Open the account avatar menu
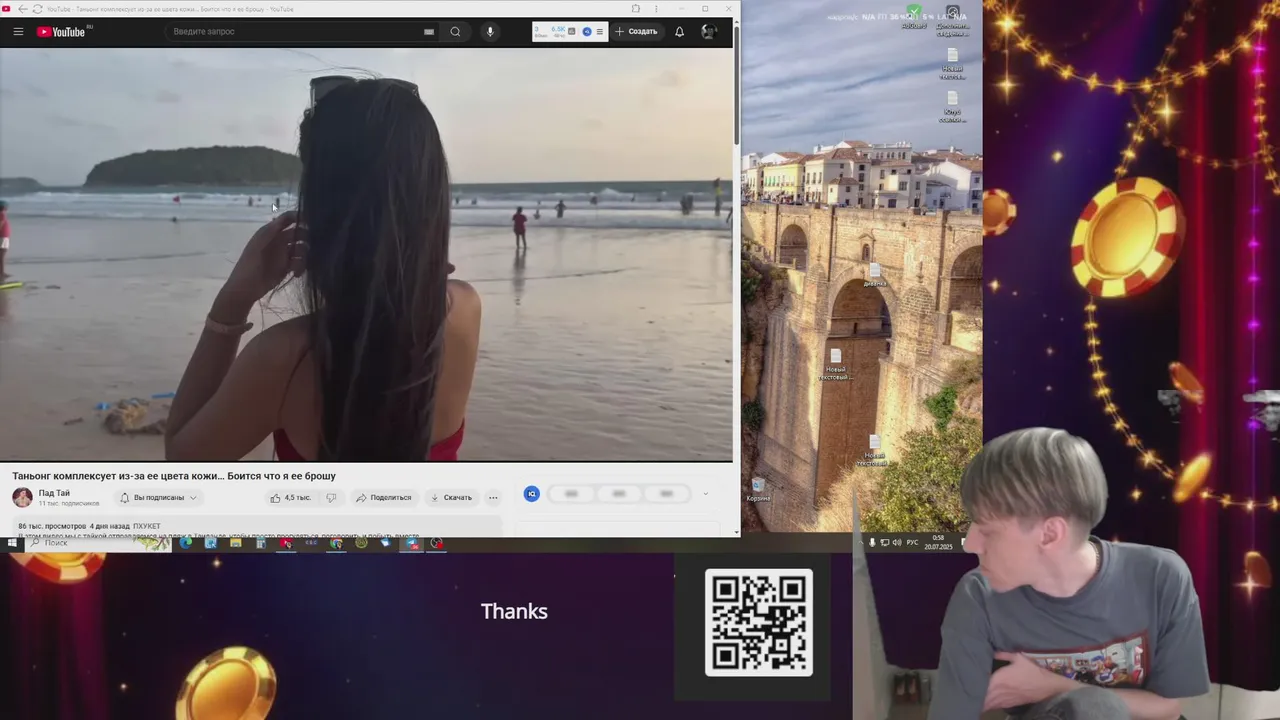 709,32
